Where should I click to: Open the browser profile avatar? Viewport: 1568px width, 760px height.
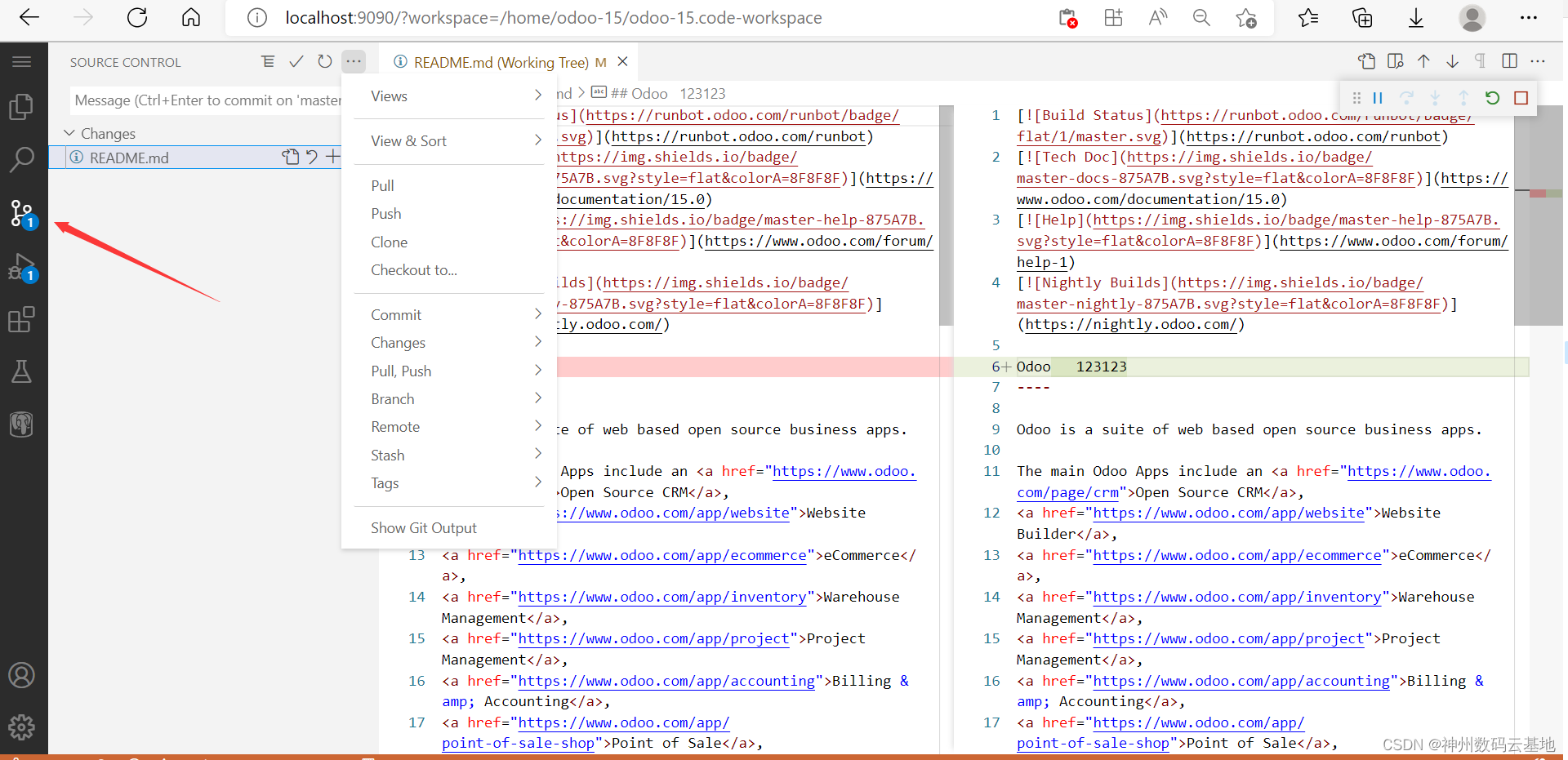pos(1472,18)
